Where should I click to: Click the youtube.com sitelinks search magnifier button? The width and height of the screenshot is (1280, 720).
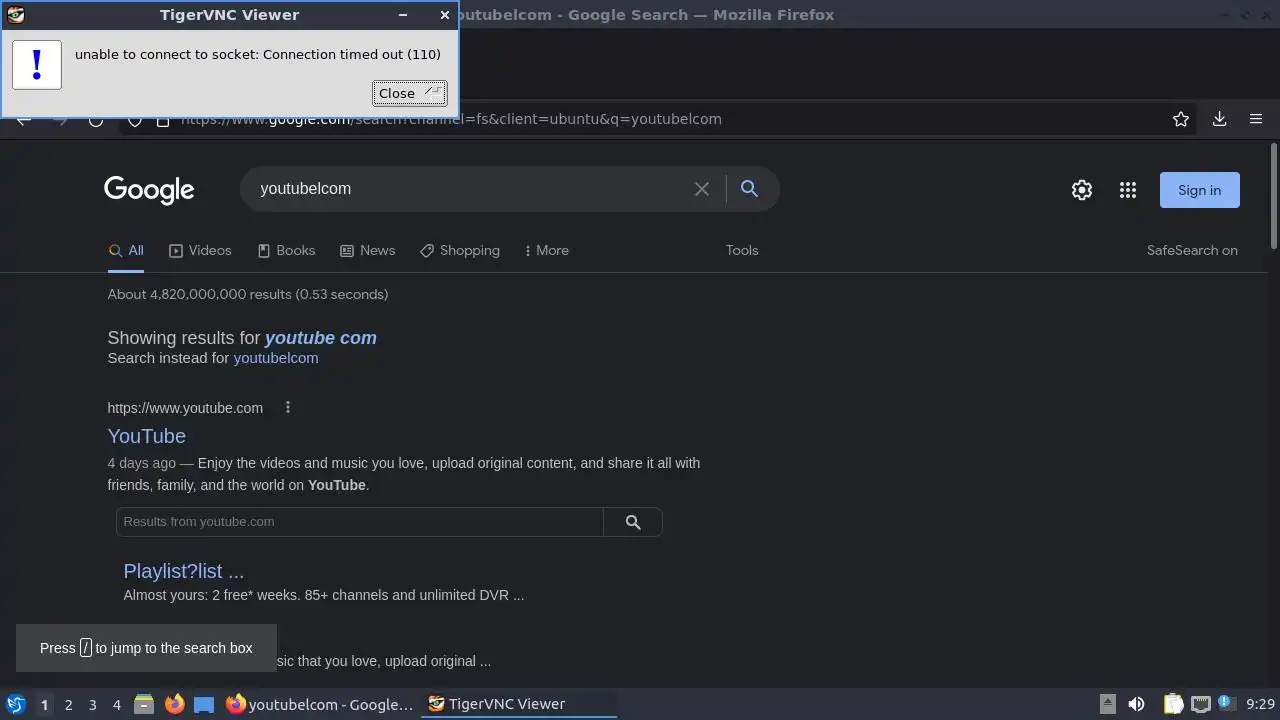pyautogui.click(x=633, y=522)
